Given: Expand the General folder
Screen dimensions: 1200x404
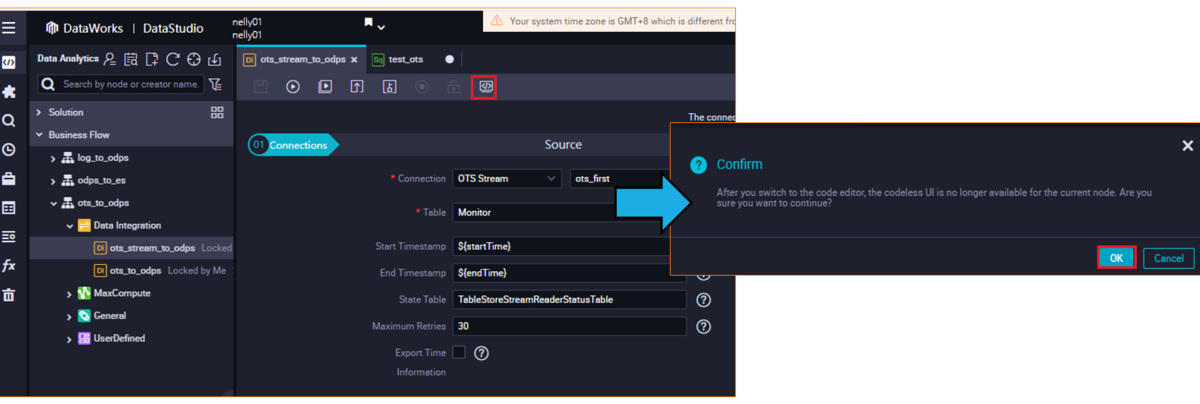Looking at the screenshot, I should 69,316.
